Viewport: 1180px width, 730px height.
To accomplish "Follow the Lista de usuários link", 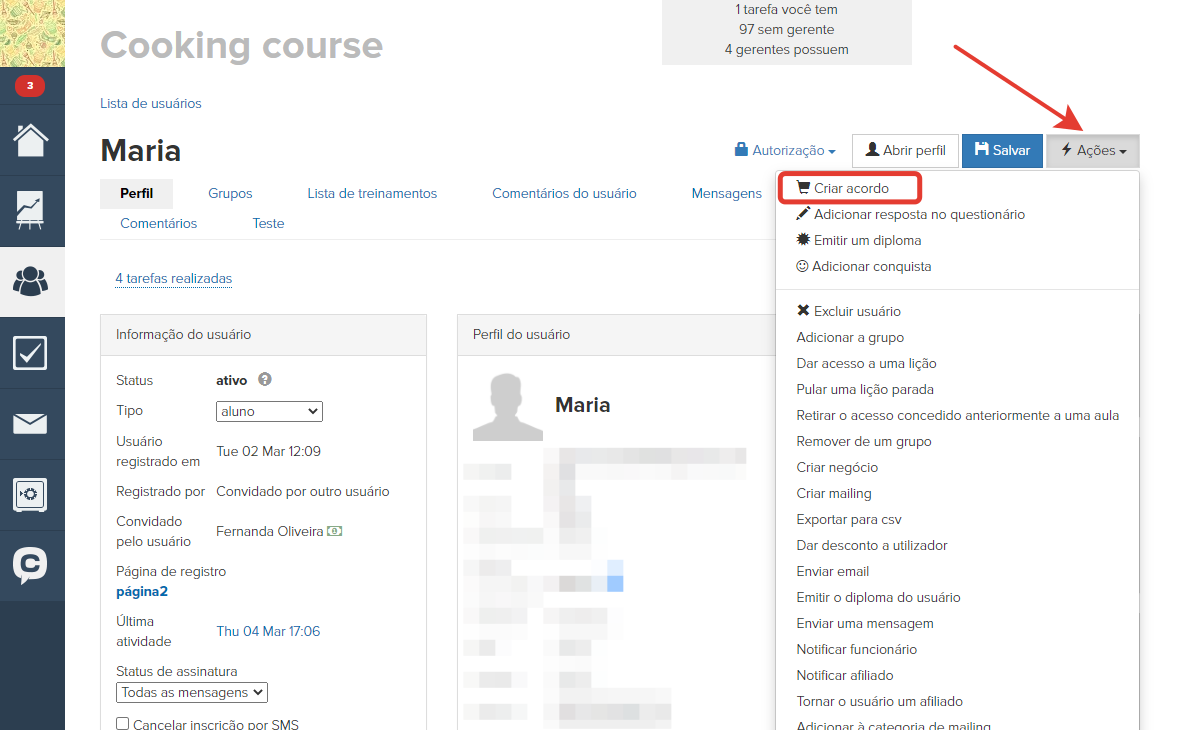I will click(x=150, y=103).
